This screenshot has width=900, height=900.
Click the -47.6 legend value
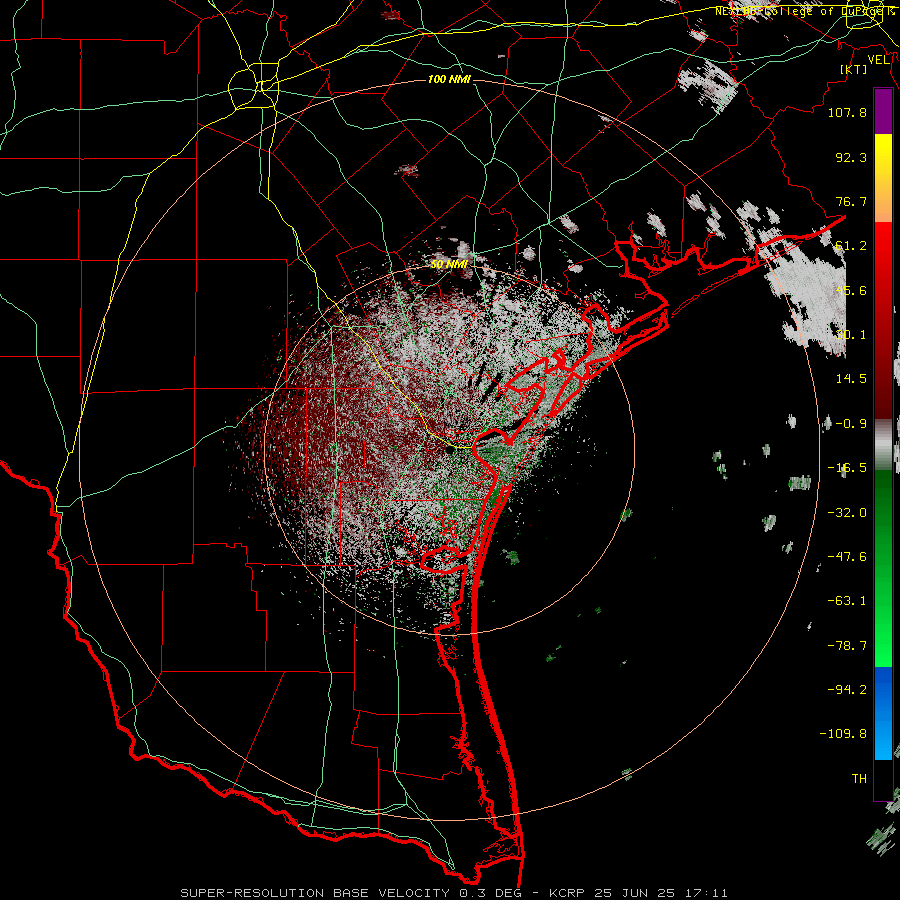coord(847,557)
